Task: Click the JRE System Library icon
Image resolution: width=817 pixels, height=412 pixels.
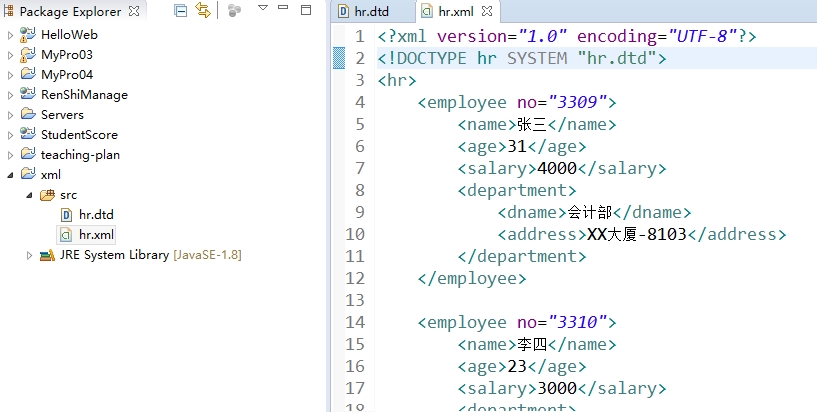Action: (47, 255)
